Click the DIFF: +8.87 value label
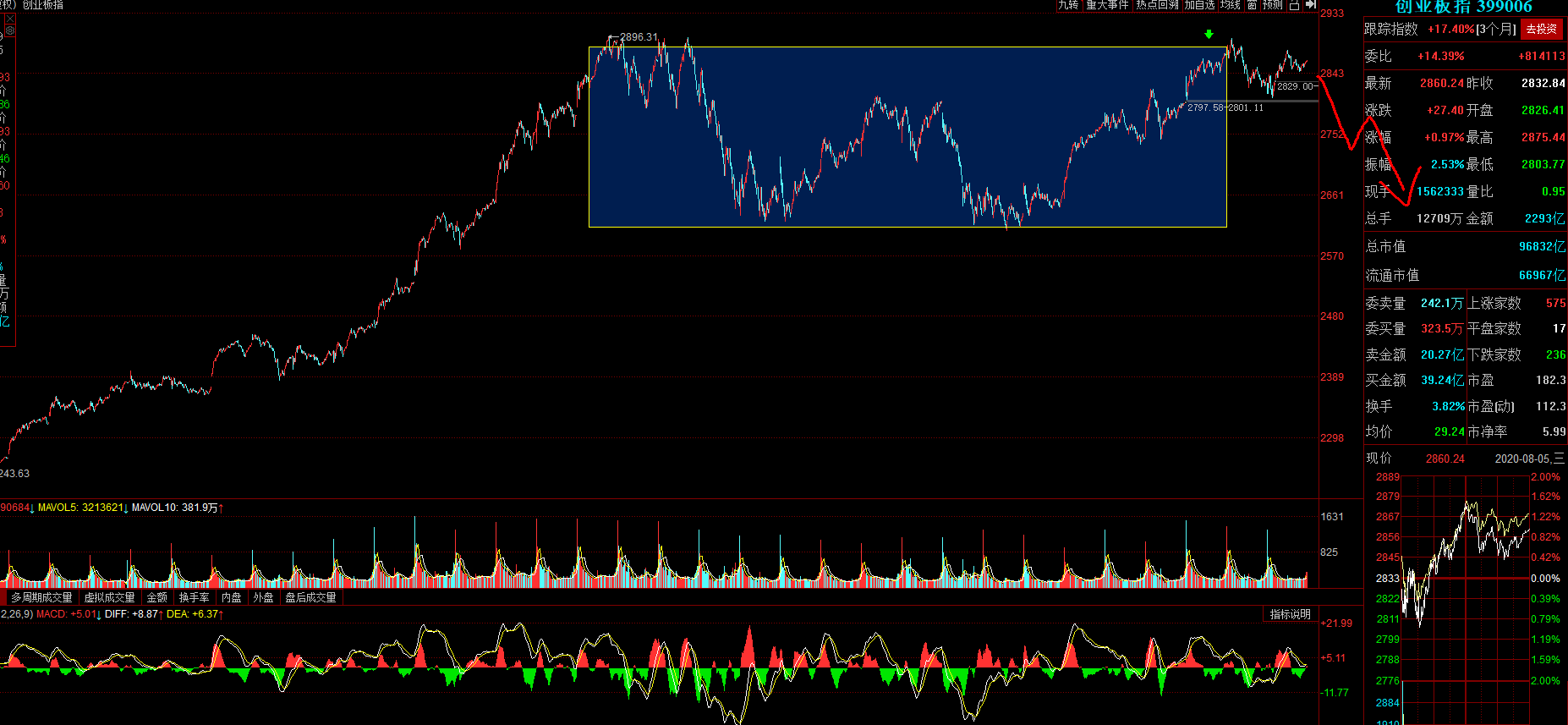Image resolution: width=1568 pixels, height=725 pixels. [x=132, y=614]
